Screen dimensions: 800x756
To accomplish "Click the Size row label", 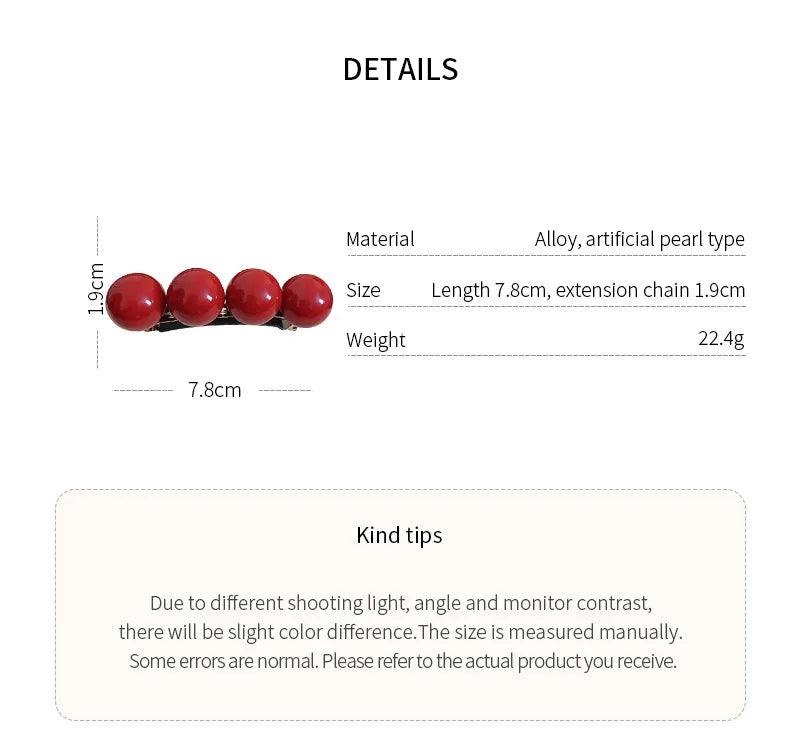I will pos(363,290).
